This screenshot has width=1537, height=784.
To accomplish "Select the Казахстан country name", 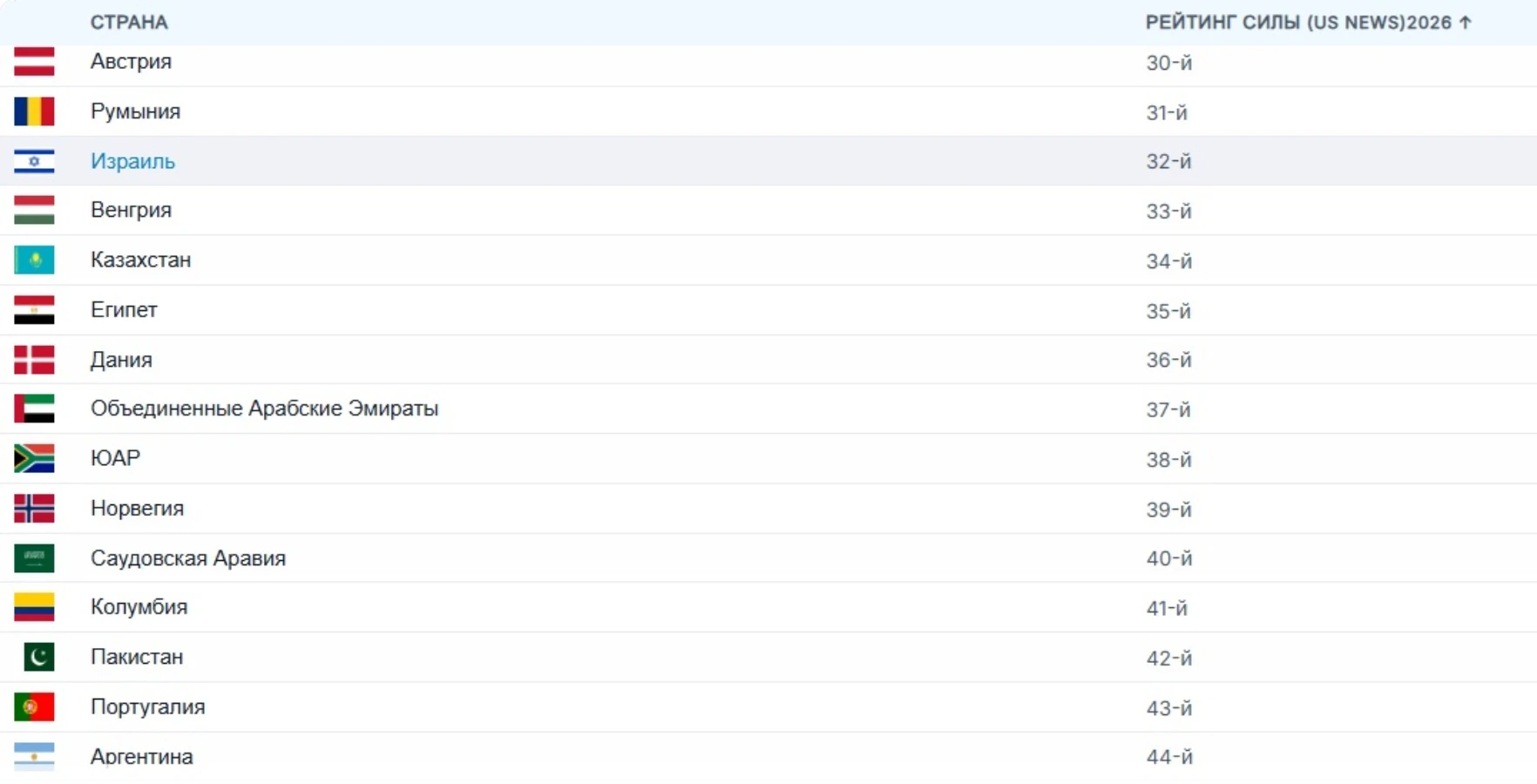I will 140,260.
